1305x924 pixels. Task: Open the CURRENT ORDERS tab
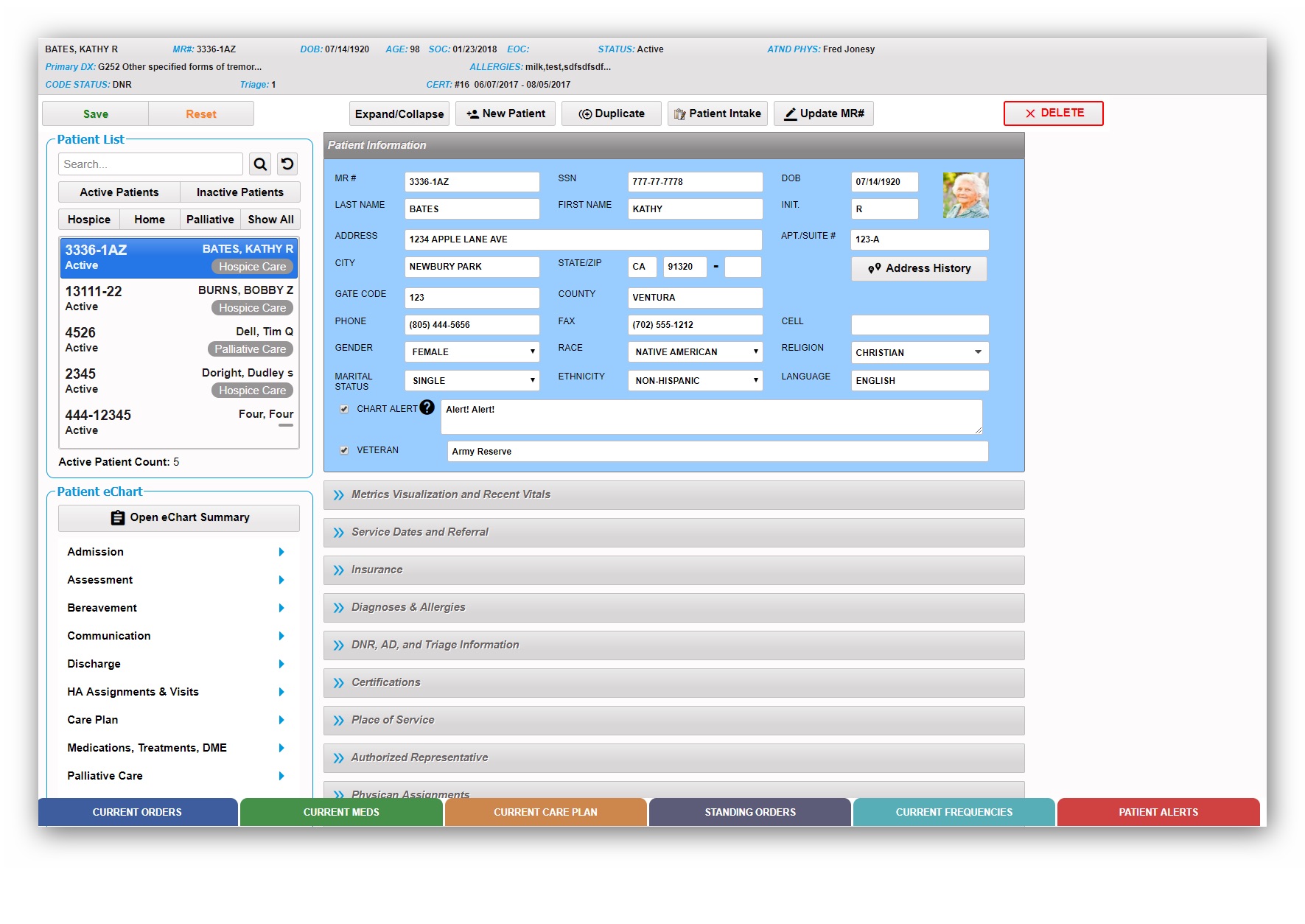[x=138, y=812]
